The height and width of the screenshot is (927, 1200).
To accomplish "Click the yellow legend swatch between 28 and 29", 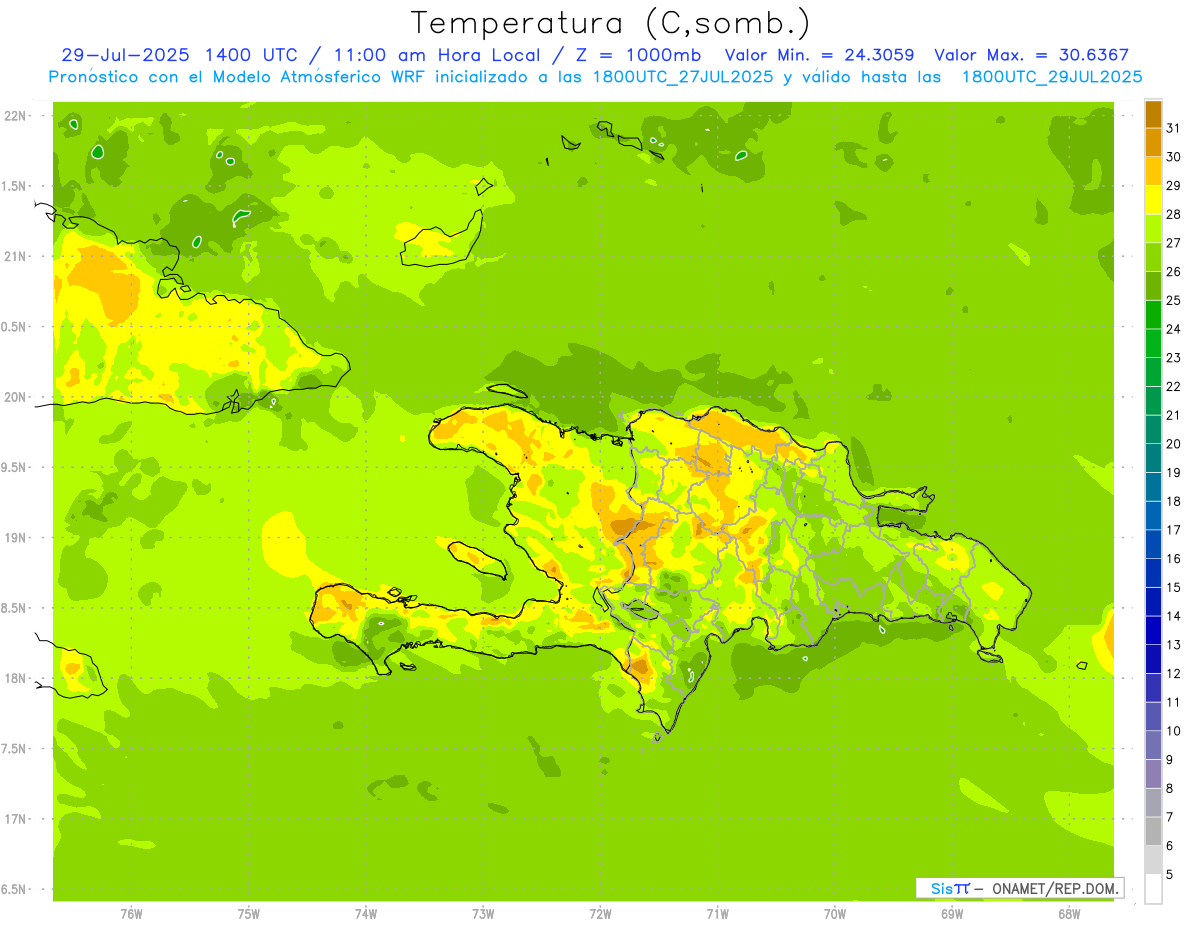I will 1153,200.
